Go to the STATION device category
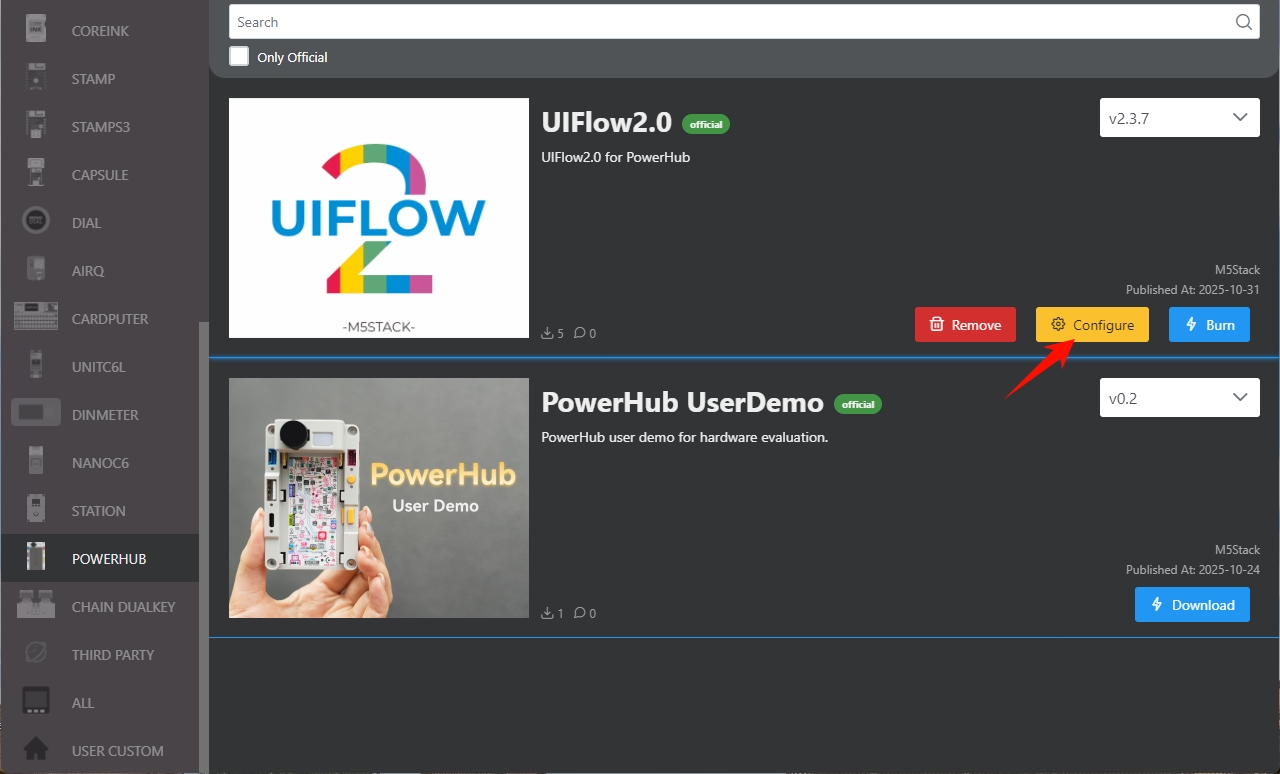Screen dimensions: 1280x774 tap(98, 511)
